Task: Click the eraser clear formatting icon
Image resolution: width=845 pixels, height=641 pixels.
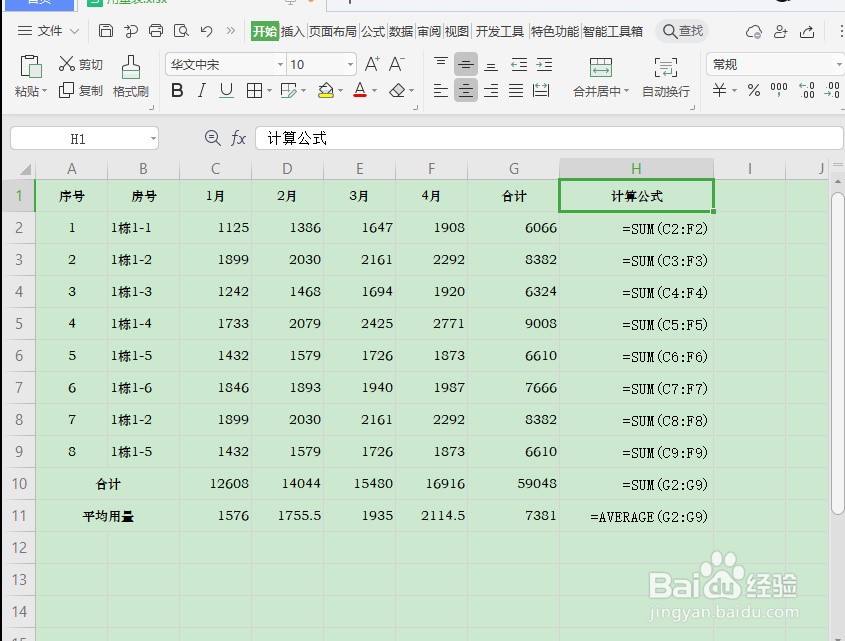Action: point(397,91)
